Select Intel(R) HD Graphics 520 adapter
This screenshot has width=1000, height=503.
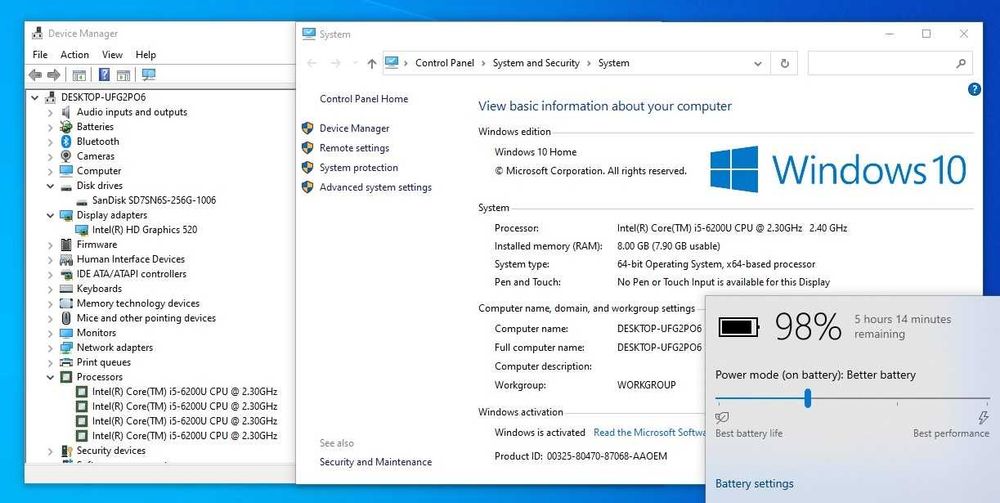[145, 230]
